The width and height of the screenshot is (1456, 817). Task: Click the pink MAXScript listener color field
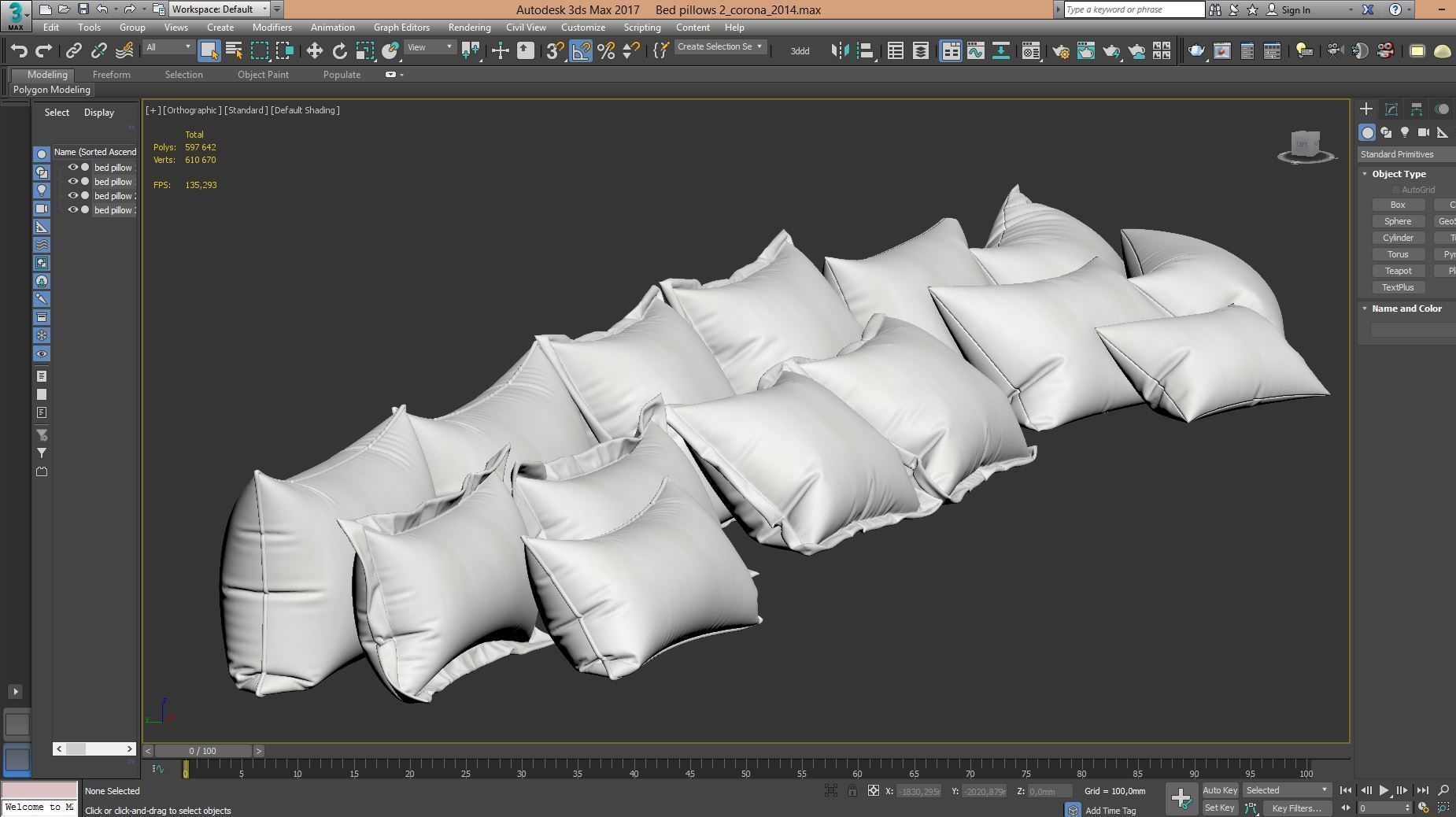coord(39,790)
